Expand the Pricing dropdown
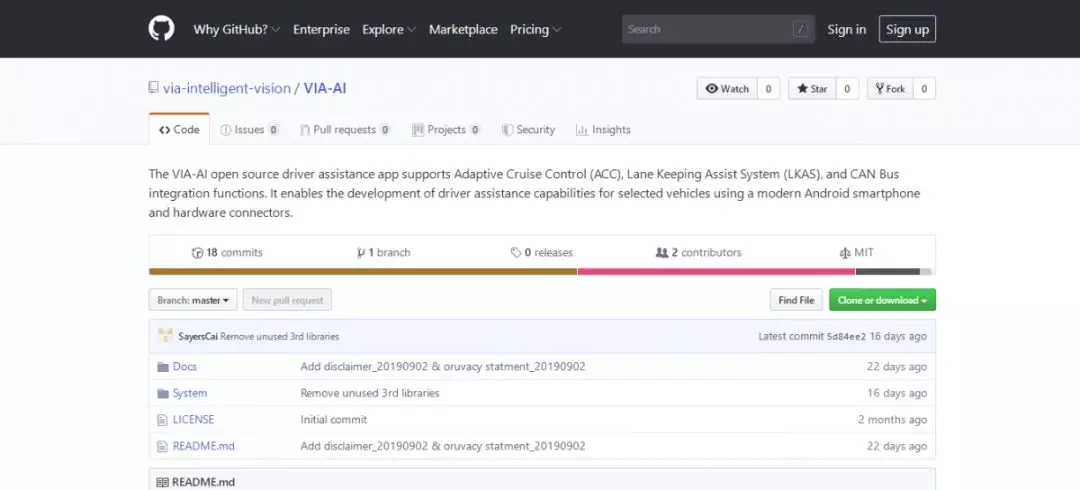Viewport: 1080px width, 490px height. tap(536, 30)
